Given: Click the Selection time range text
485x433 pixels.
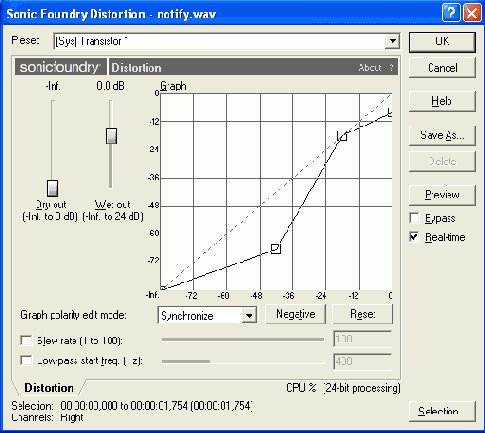Looking at the screenshot, I should pos(156,406).
